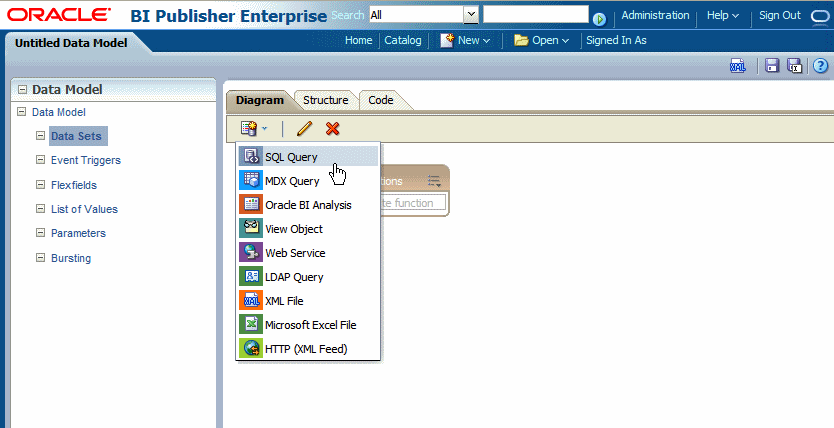Click the Save As icon
Viewport: 834px width, 428px height.
[x=794, y=65]
